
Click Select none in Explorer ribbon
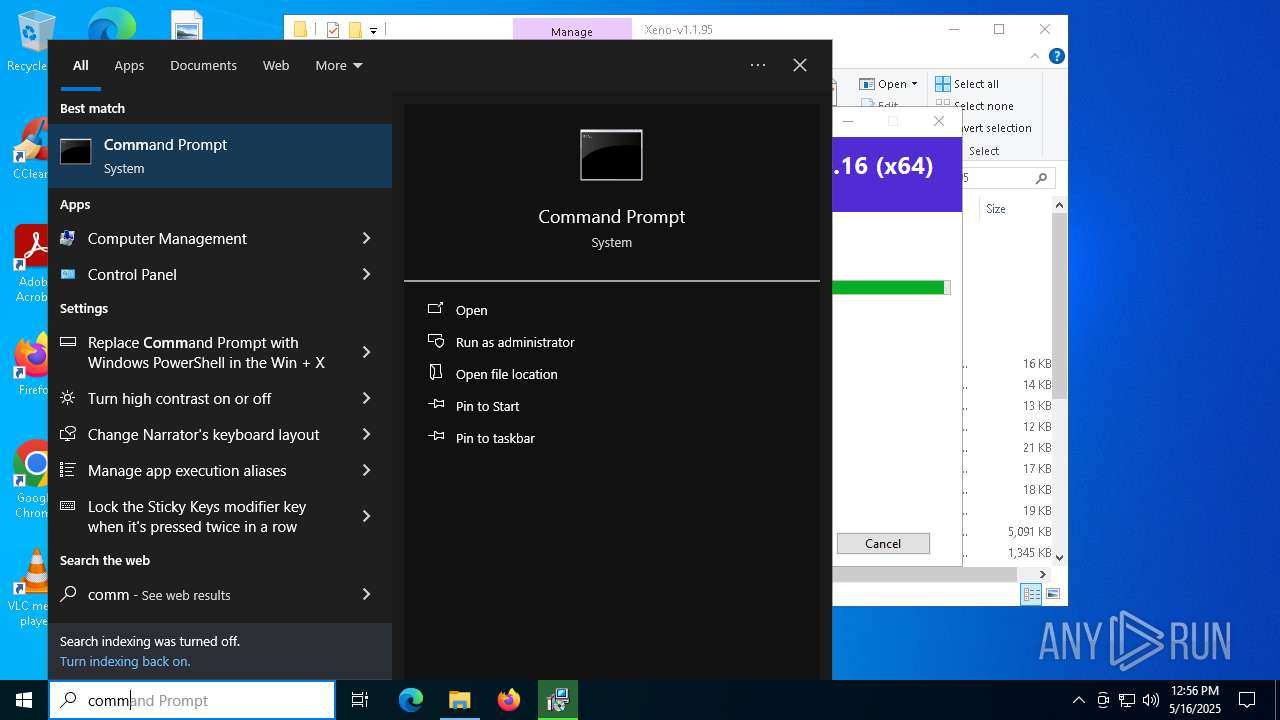click(975, 106)
